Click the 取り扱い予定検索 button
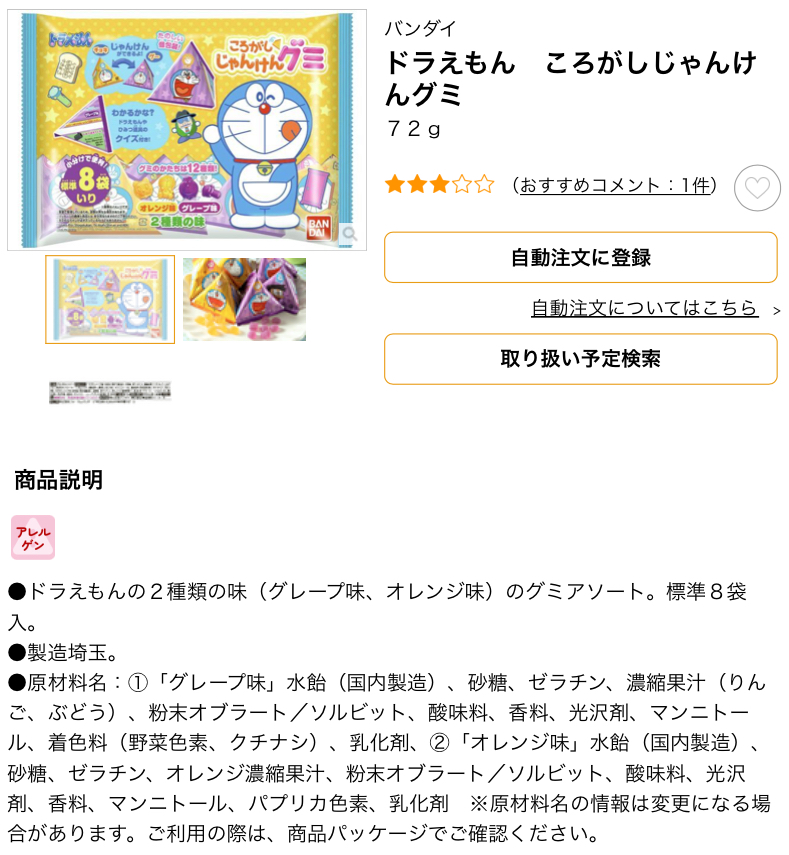Image resolution: width=789 pixels, height=855 pixels. (581, 359)
